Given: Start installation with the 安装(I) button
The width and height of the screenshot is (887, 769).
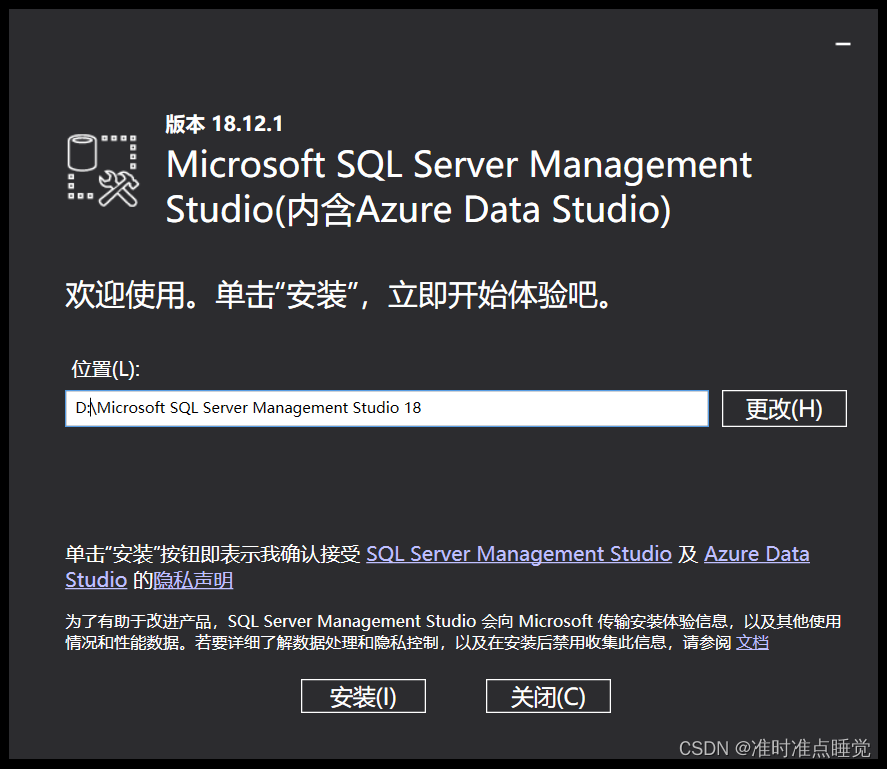Looking at the screenshot, I should 363,697.
